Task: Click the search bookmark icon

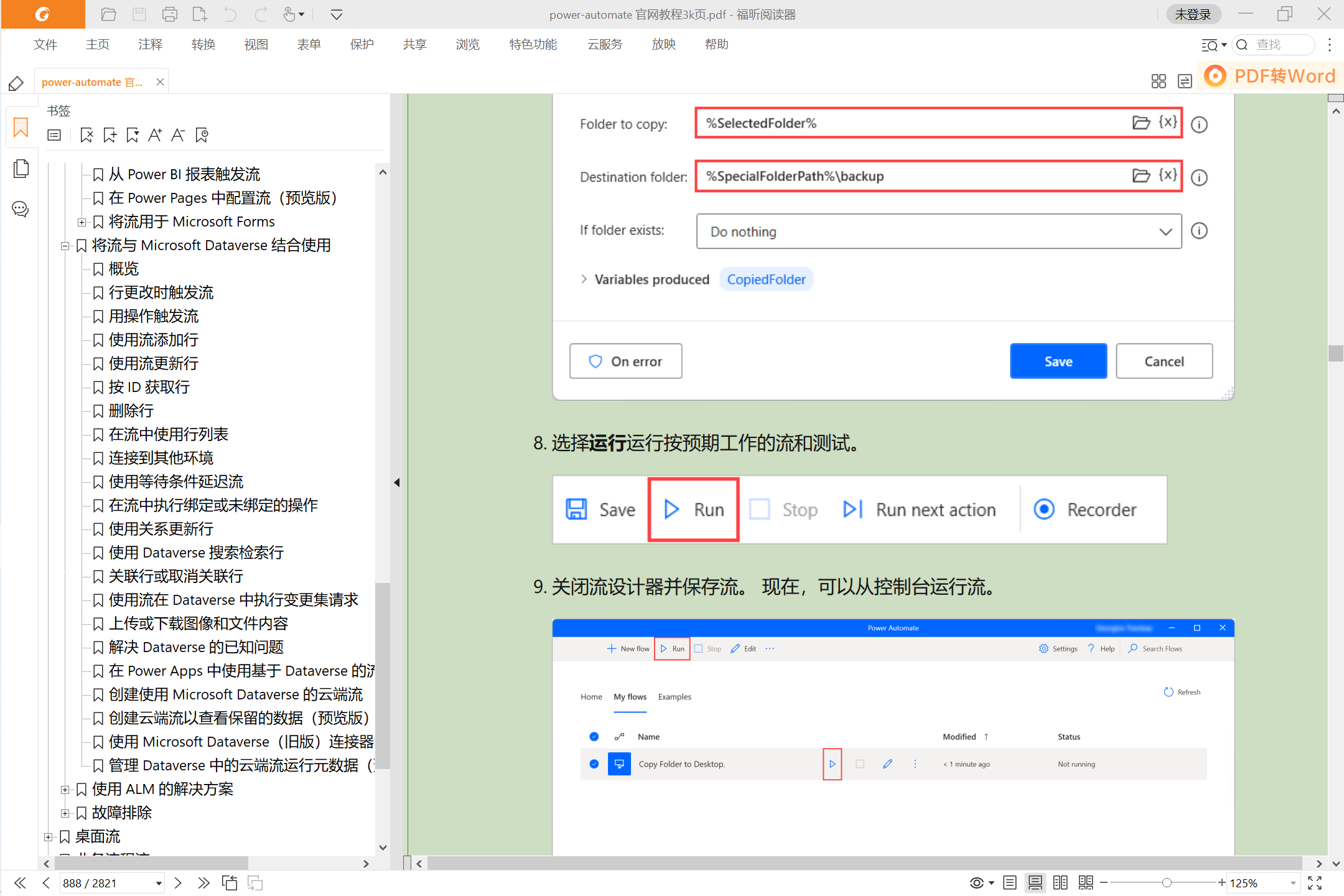Action: [202, 135]
